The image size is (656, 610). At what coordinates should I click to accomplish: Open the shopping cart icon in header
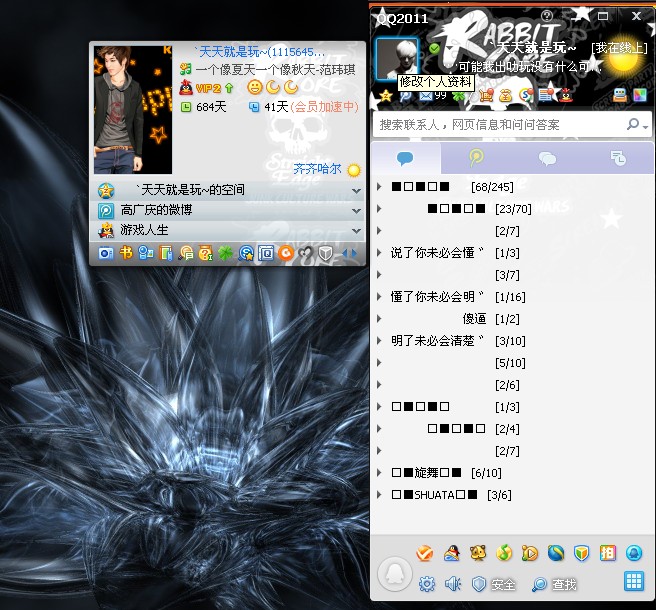(x=486, y=96)
